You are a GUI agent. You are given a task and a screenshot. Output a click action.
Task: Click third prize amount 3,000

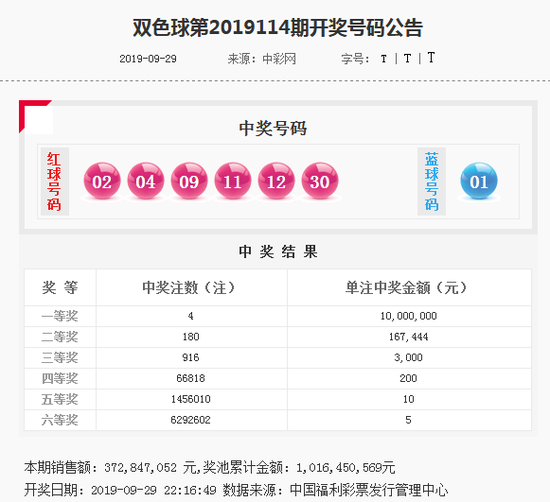(409, 357)
